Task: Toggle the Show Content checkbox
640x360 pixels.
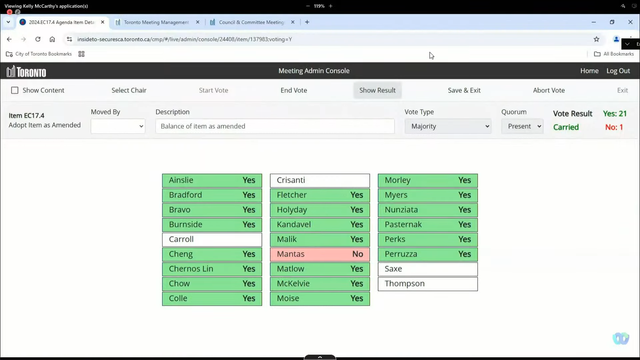Action: point(15,90)
